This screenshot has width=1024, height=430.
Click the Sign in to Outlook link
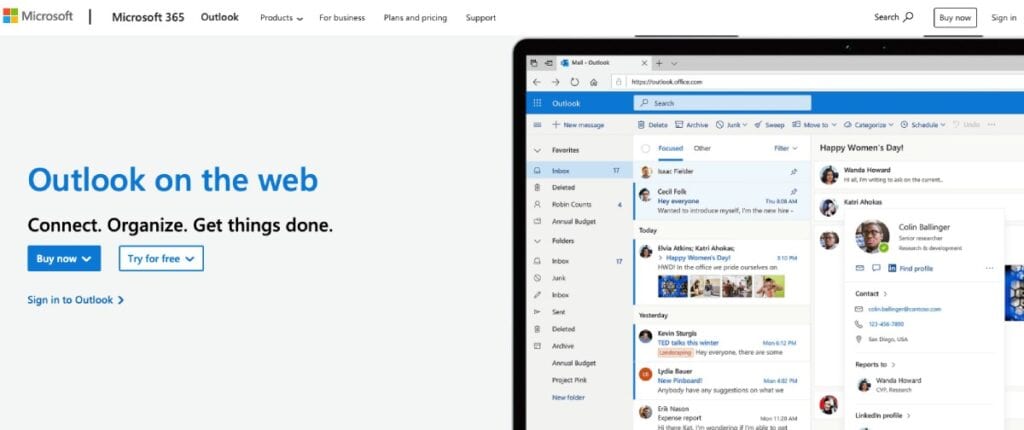(76, 300)
